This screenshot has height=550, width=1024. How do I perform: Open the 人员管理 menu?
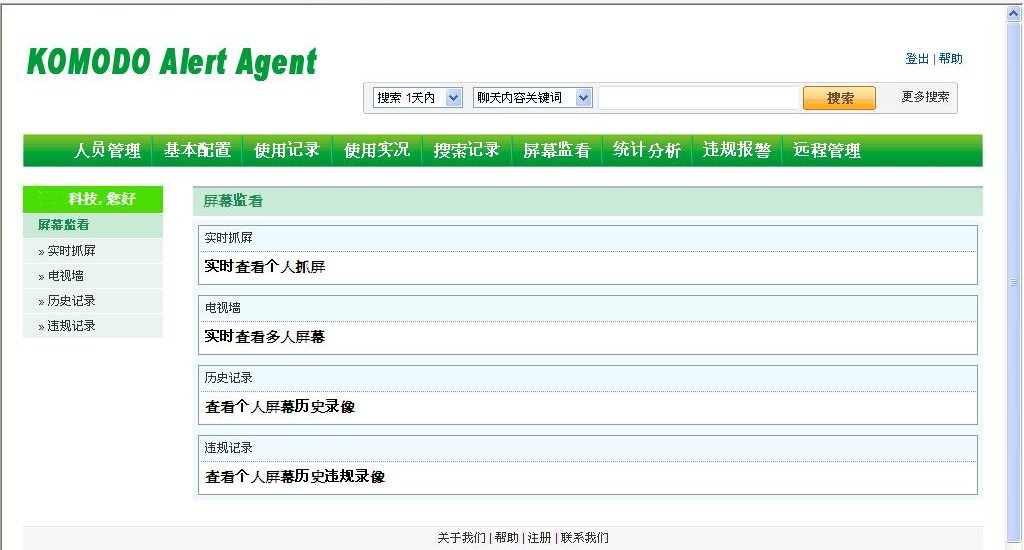(107, 150)
